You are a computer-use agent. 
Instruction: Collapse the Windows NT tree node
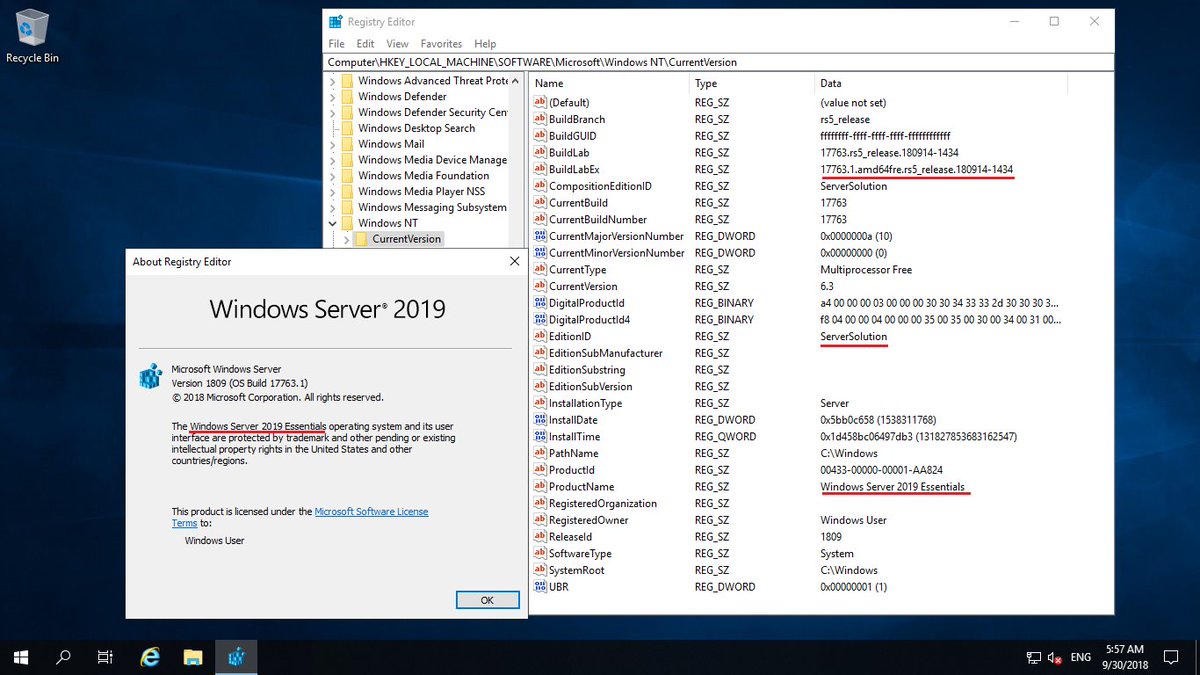pos(333,223)
